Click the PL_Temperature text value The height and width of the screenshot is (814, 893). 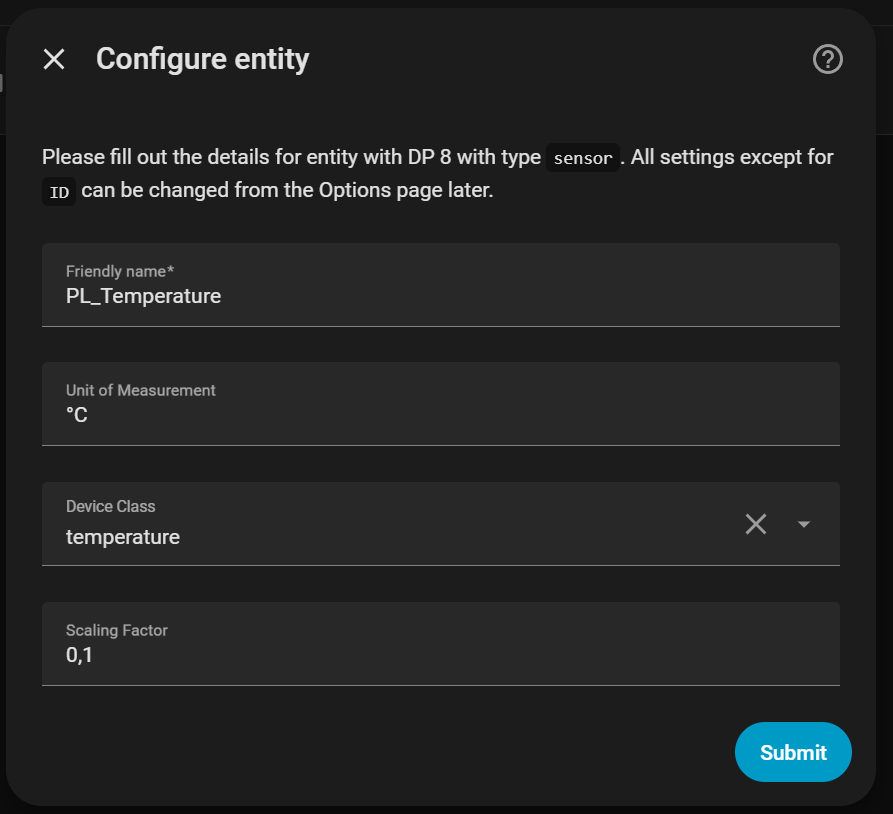pyautogui.click(x=143, y=296)
